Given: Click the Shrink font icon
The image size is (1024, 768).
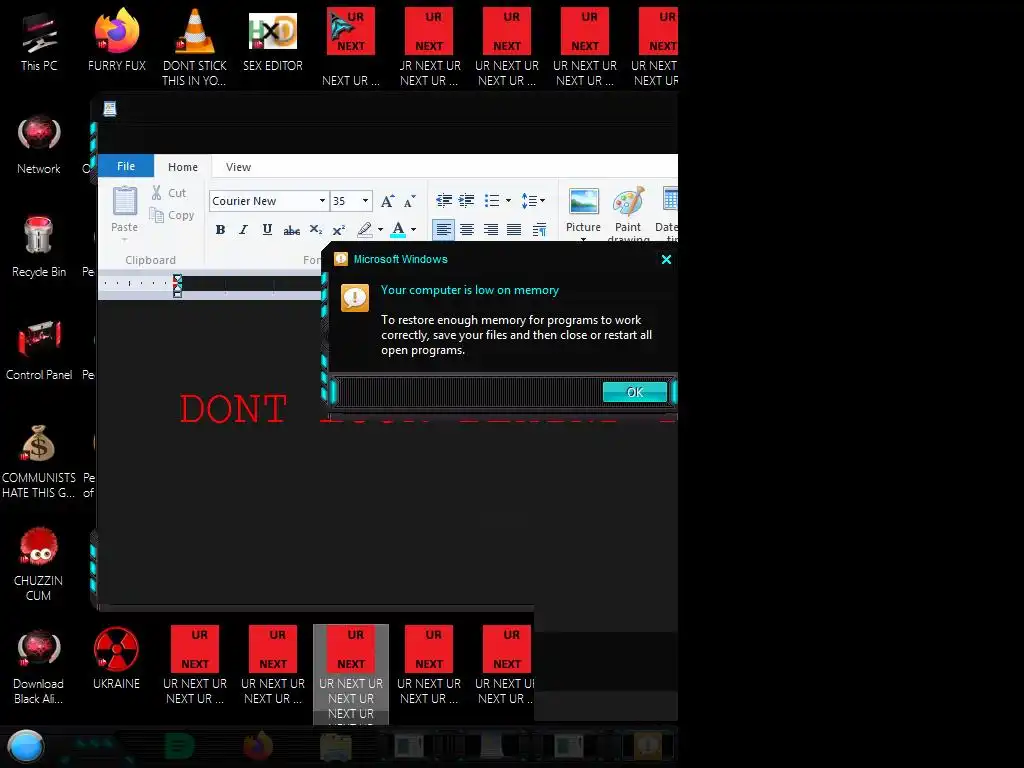Looking at the screenshot, I should tap(409, 201).
